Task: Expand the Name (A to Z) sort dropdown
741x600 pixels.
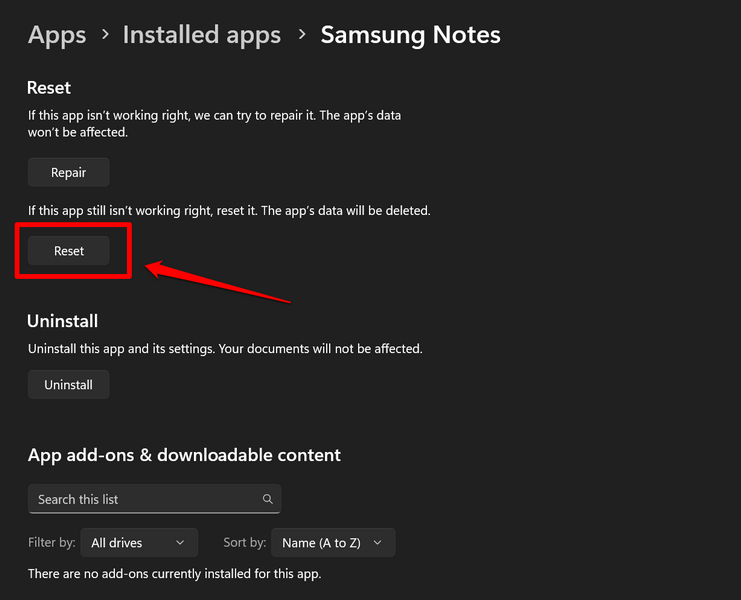Action: coord(332,543)
